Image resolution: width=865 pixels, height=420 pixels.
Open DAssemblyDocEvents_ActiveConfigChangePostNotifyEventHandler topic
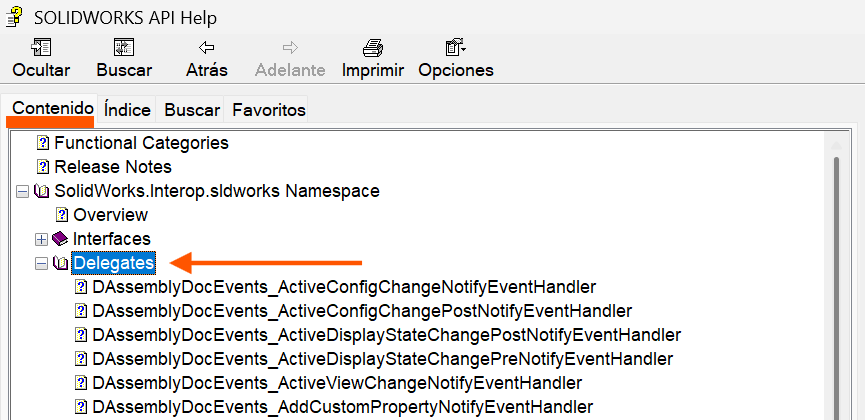point(362,311)
